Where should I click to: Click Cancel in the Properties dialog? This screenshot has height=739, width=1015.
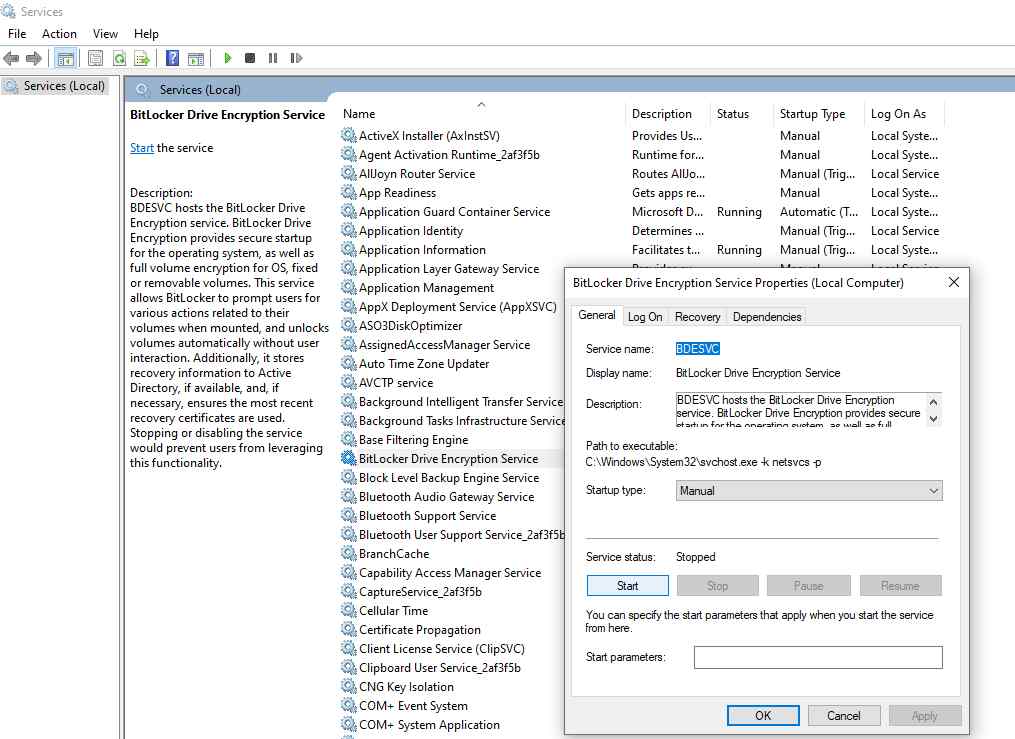pyautogui.click(x=843, y=715)
